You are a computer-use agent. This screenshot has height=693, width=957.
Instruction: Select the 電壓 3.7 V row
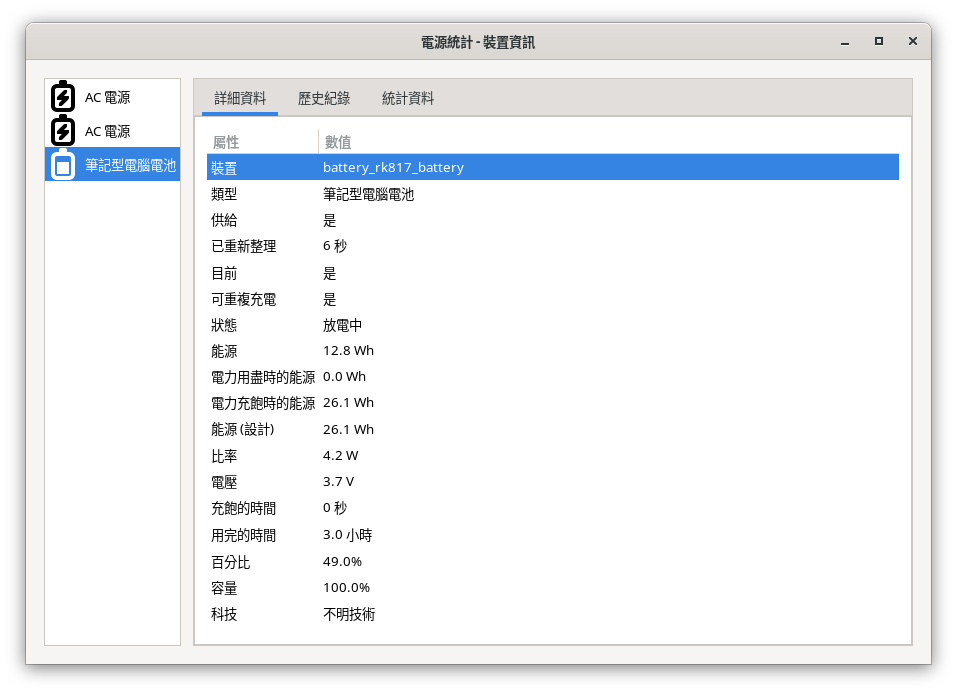552,482
